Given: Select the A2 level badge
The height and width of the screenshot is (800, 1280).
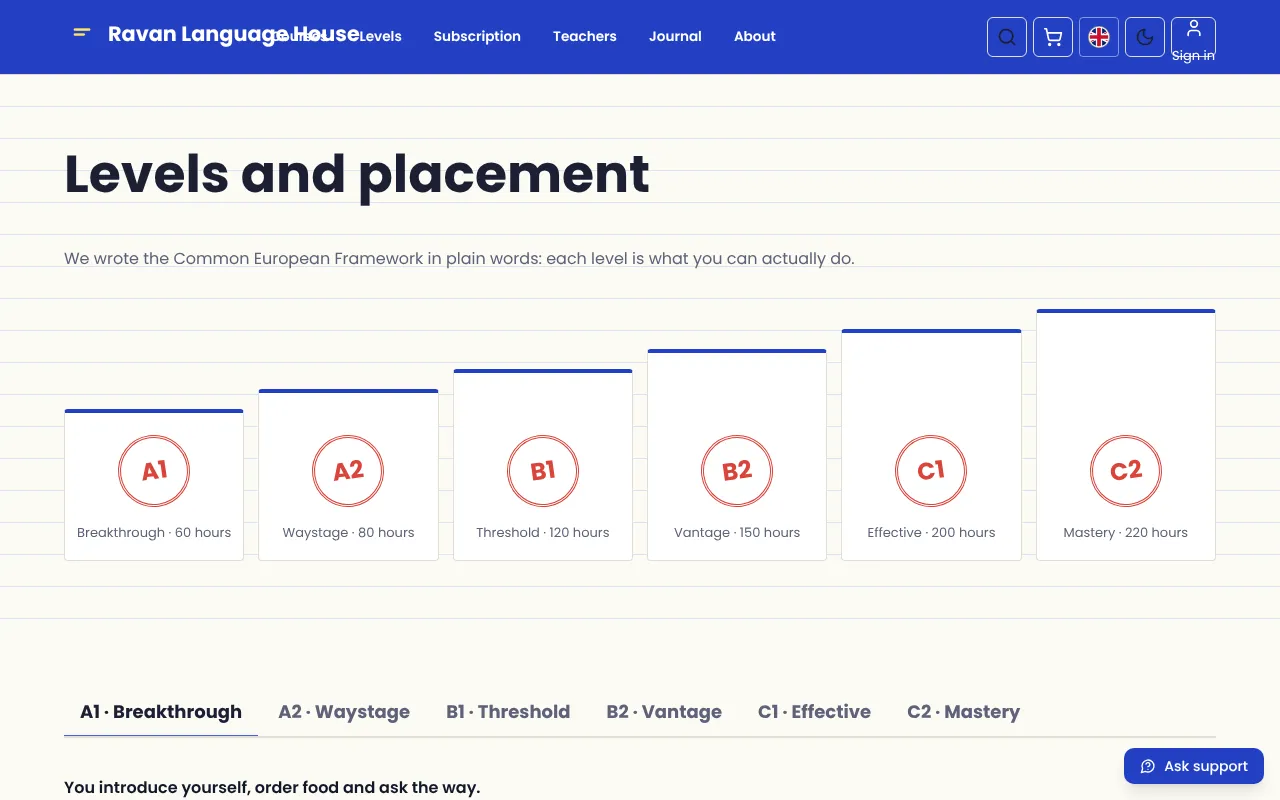Looking at the screenshot, I should (x=348, y=470).
